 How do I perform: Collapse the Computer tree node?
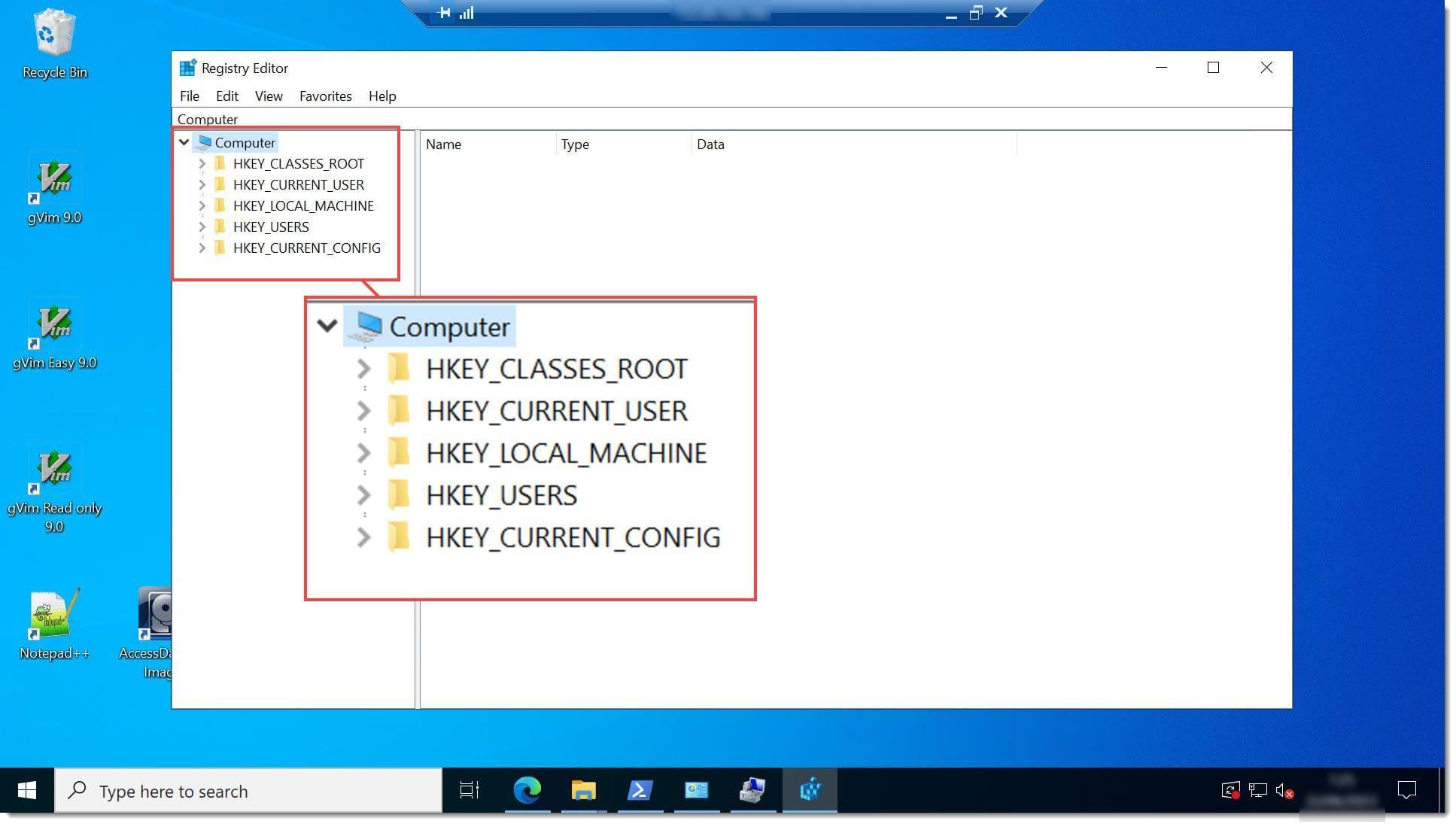[x=184, y=142]
